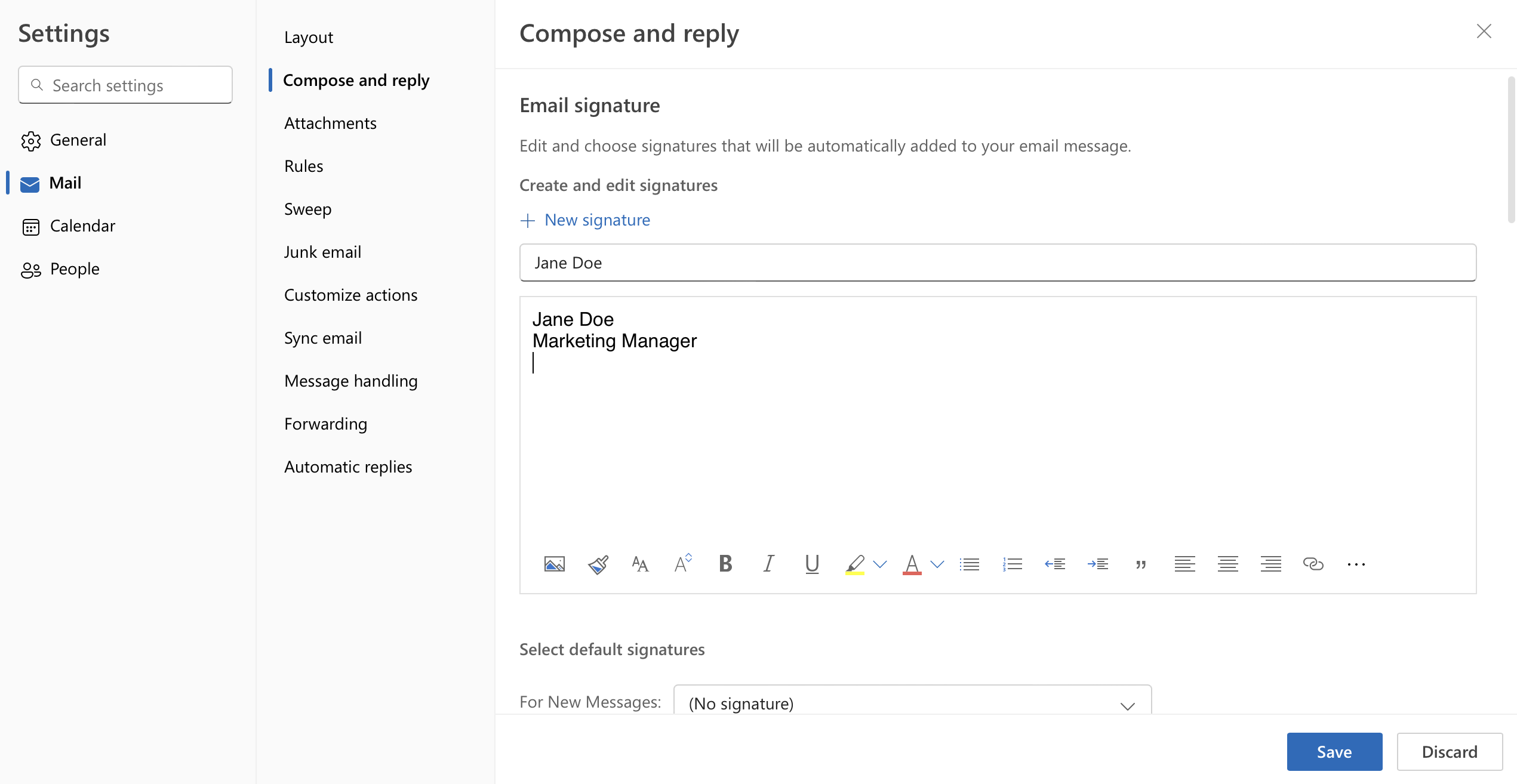
Task: Click the Insert image icon
Action: coord(554,563)
